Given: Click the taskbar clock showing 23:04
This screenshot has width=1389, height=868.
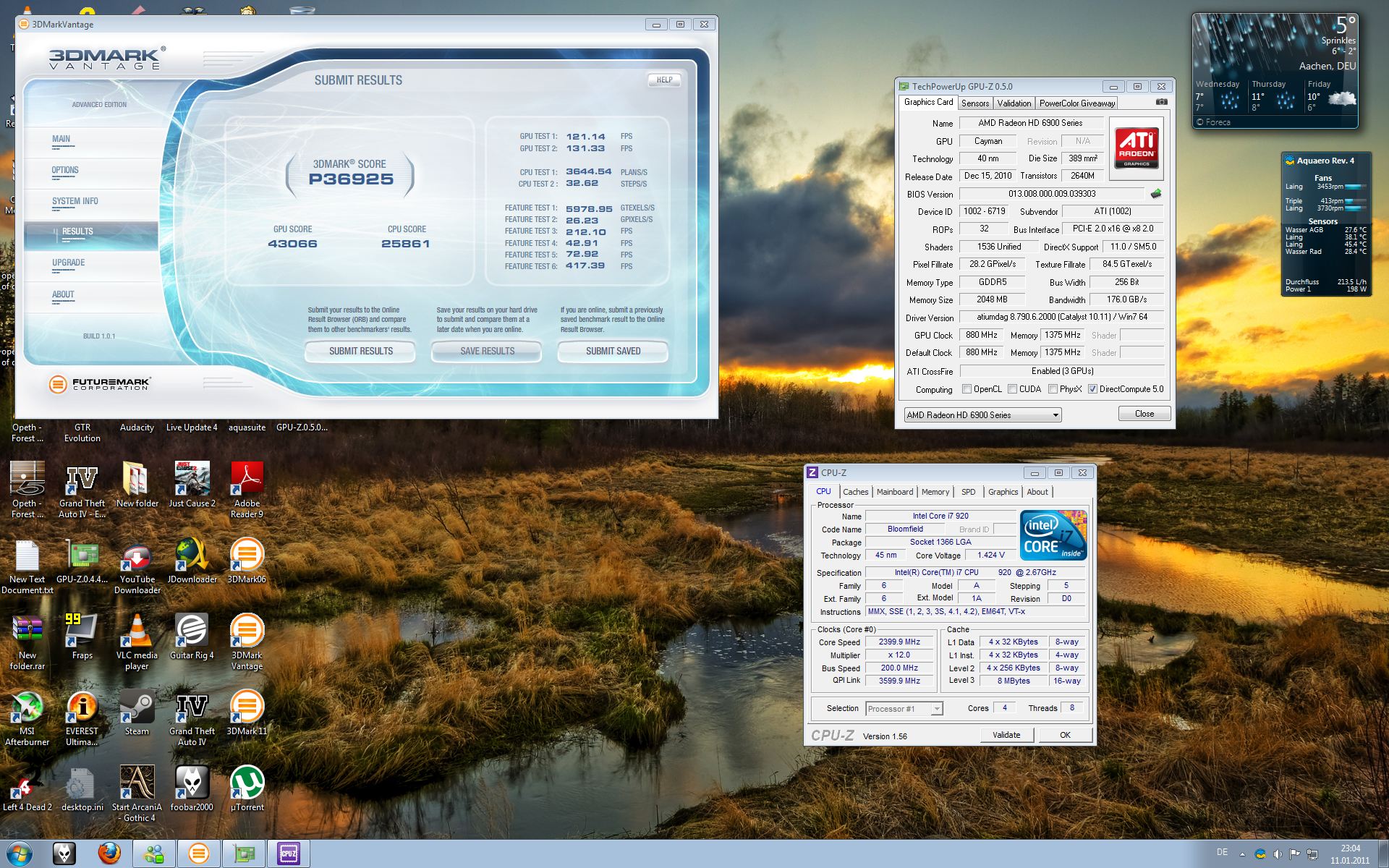Looking at the screenshot, I should [1350, 854].
